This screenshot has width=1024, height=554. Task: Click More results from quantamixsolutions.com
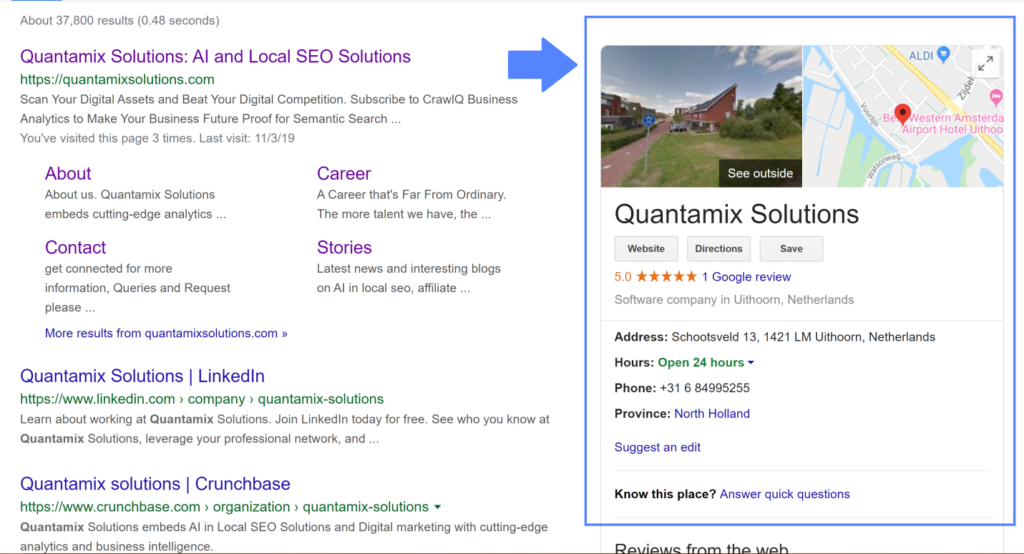tap(166, 333)
